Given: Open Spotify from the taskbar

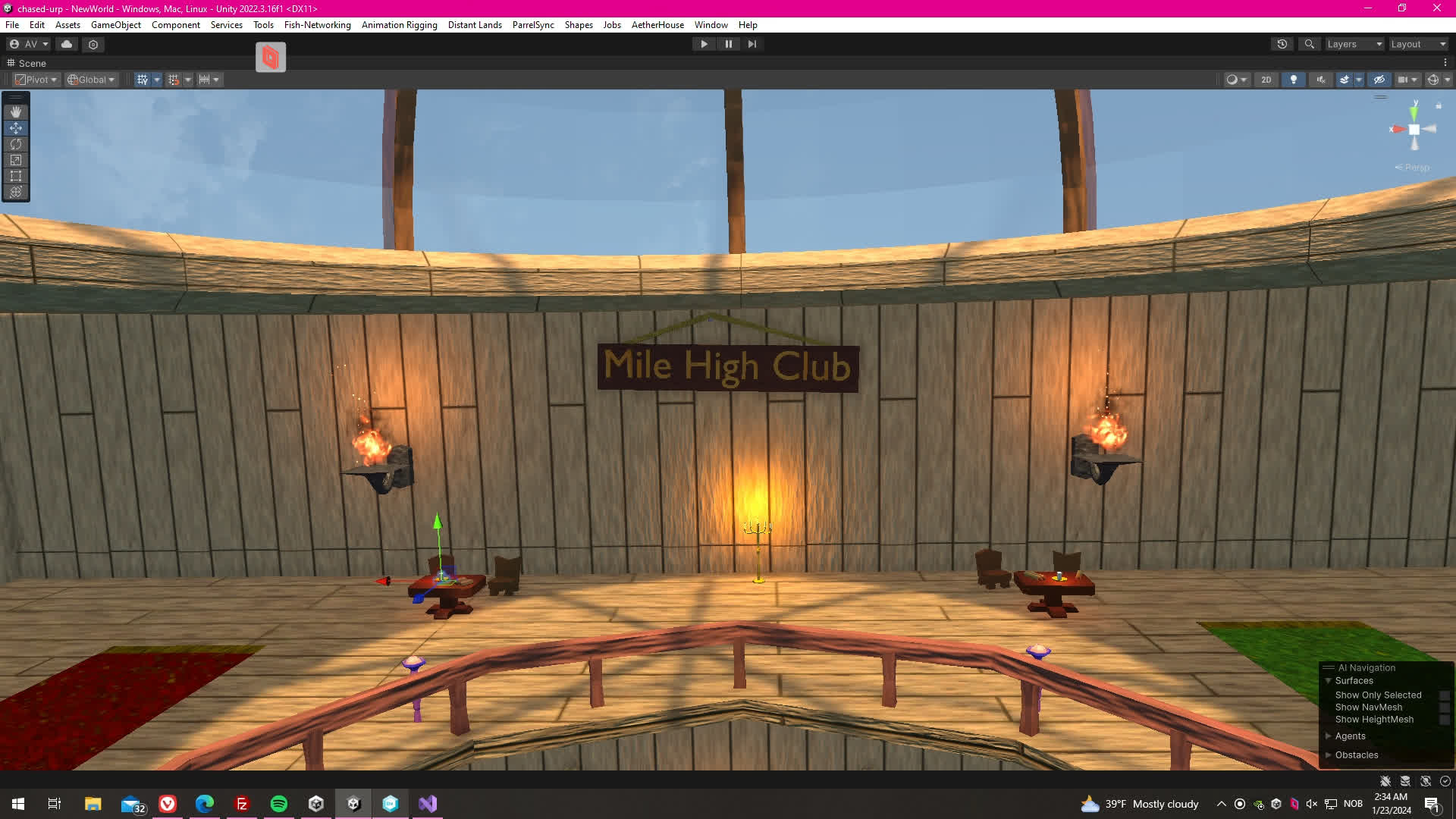Looking at the screenshot, I should [x=279, y=804].
